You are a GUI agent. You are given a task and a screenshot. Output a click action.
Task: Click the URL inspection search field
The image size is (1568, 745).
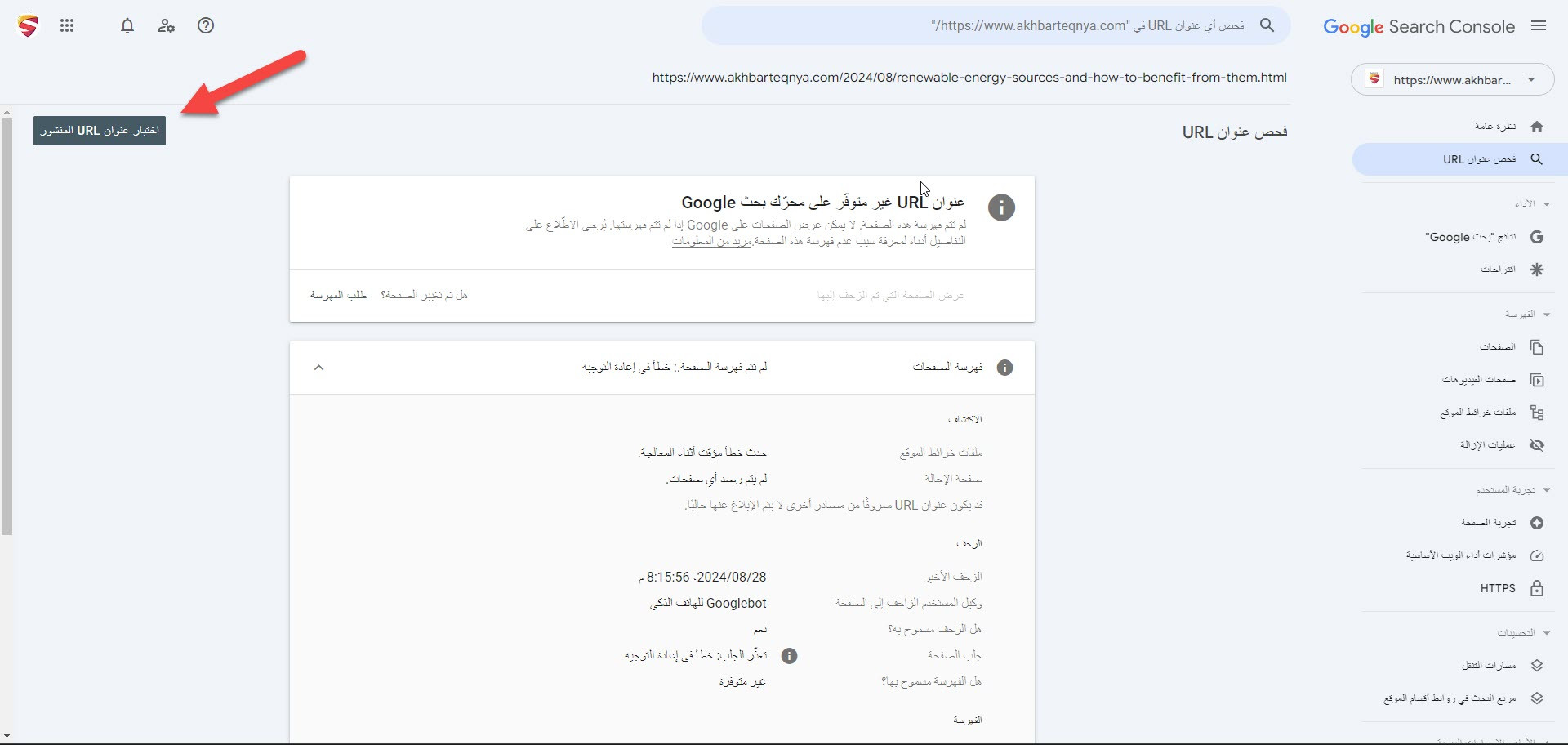coord(996,26)
